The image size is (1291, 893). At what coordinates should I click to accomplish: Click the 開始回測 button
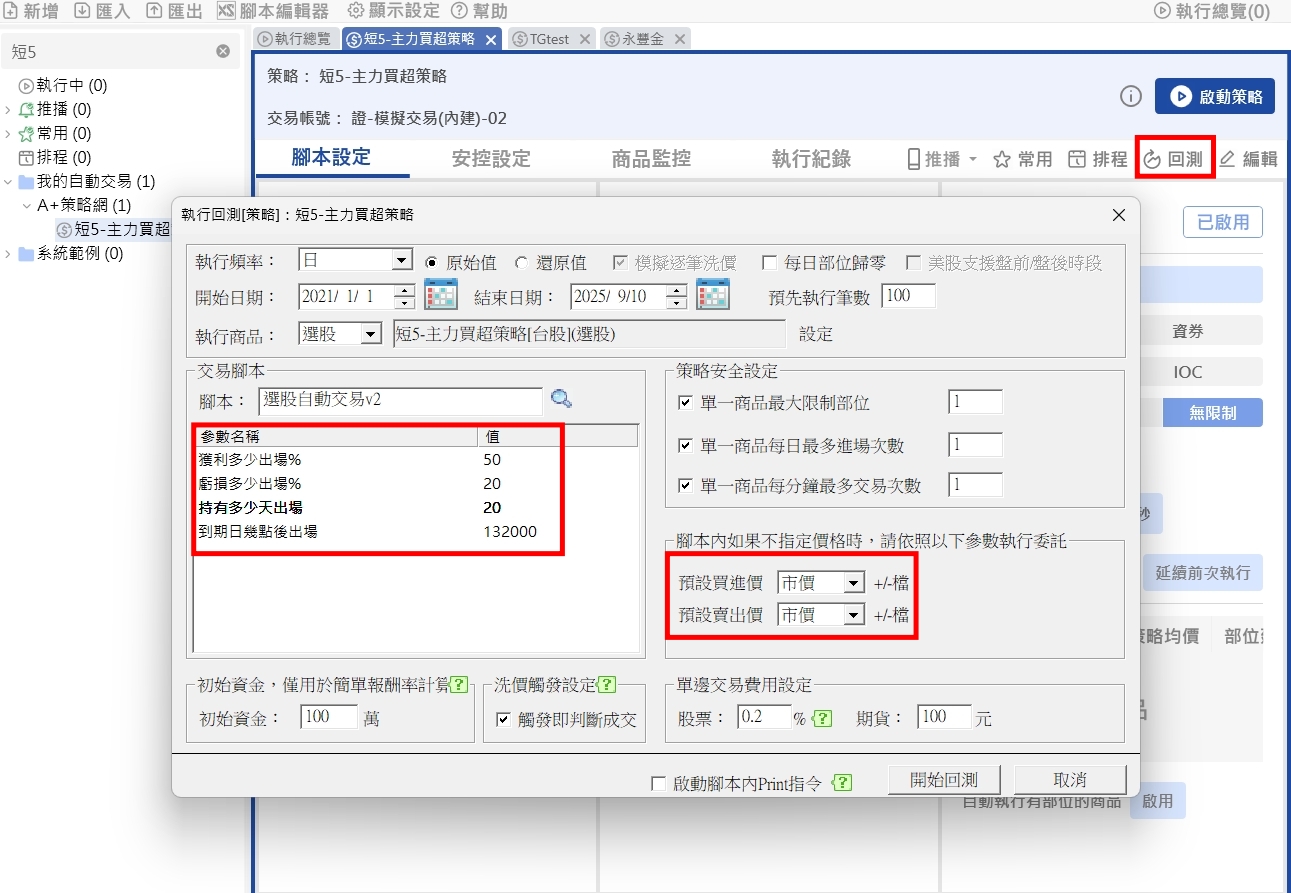coord(943,780)
